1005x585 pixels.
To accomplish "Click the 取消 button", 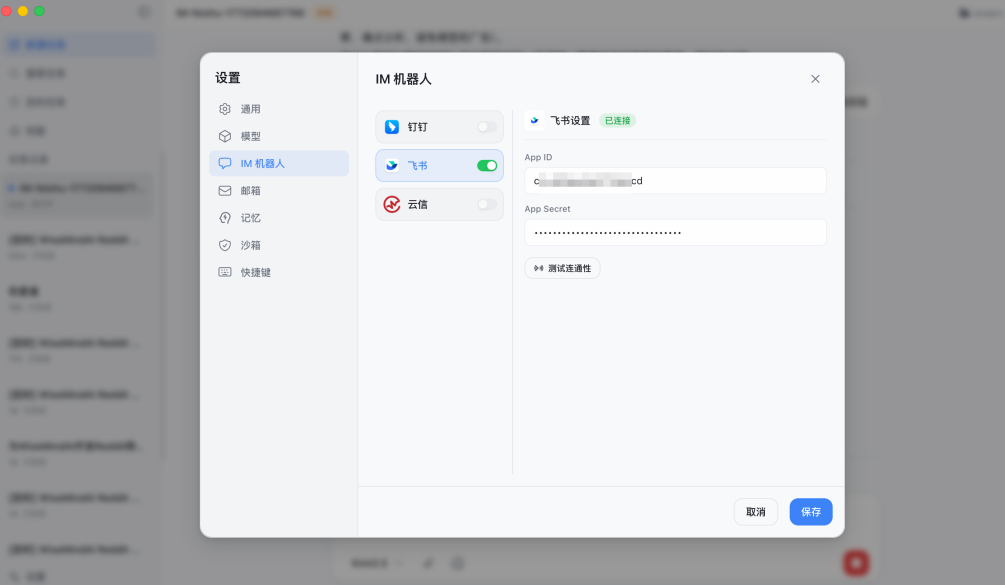I will point(755,512).
